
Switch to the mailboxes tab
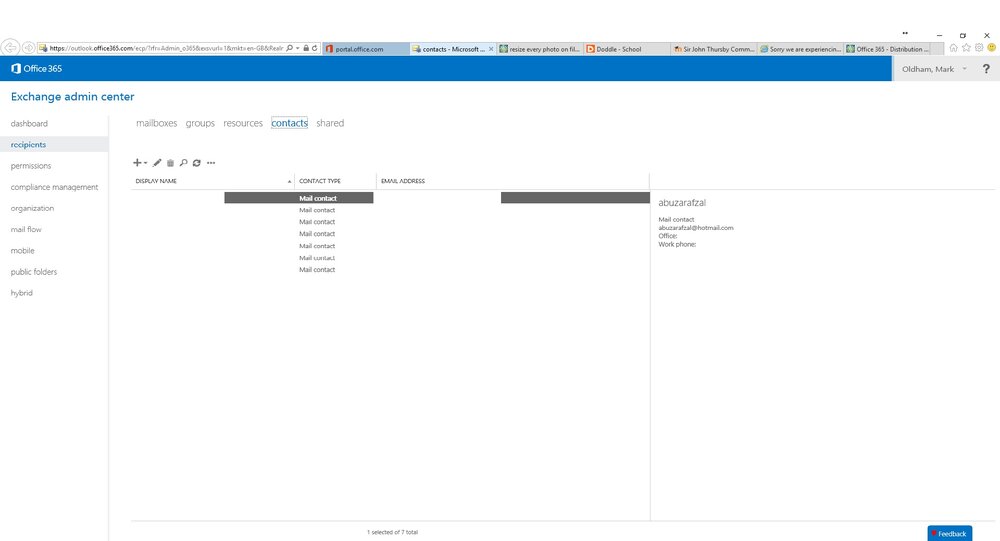tap(156, 123)
